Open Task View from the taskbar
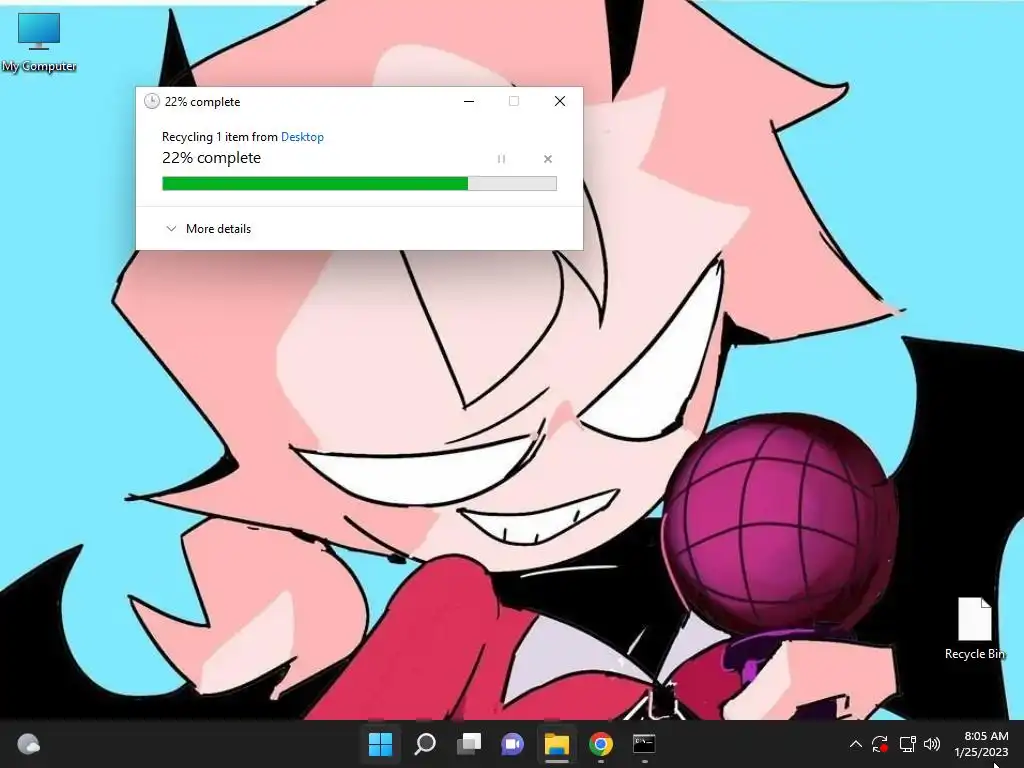Viewport: 1024px width, 768px height. pyautogui.click(x=469, y=744)
